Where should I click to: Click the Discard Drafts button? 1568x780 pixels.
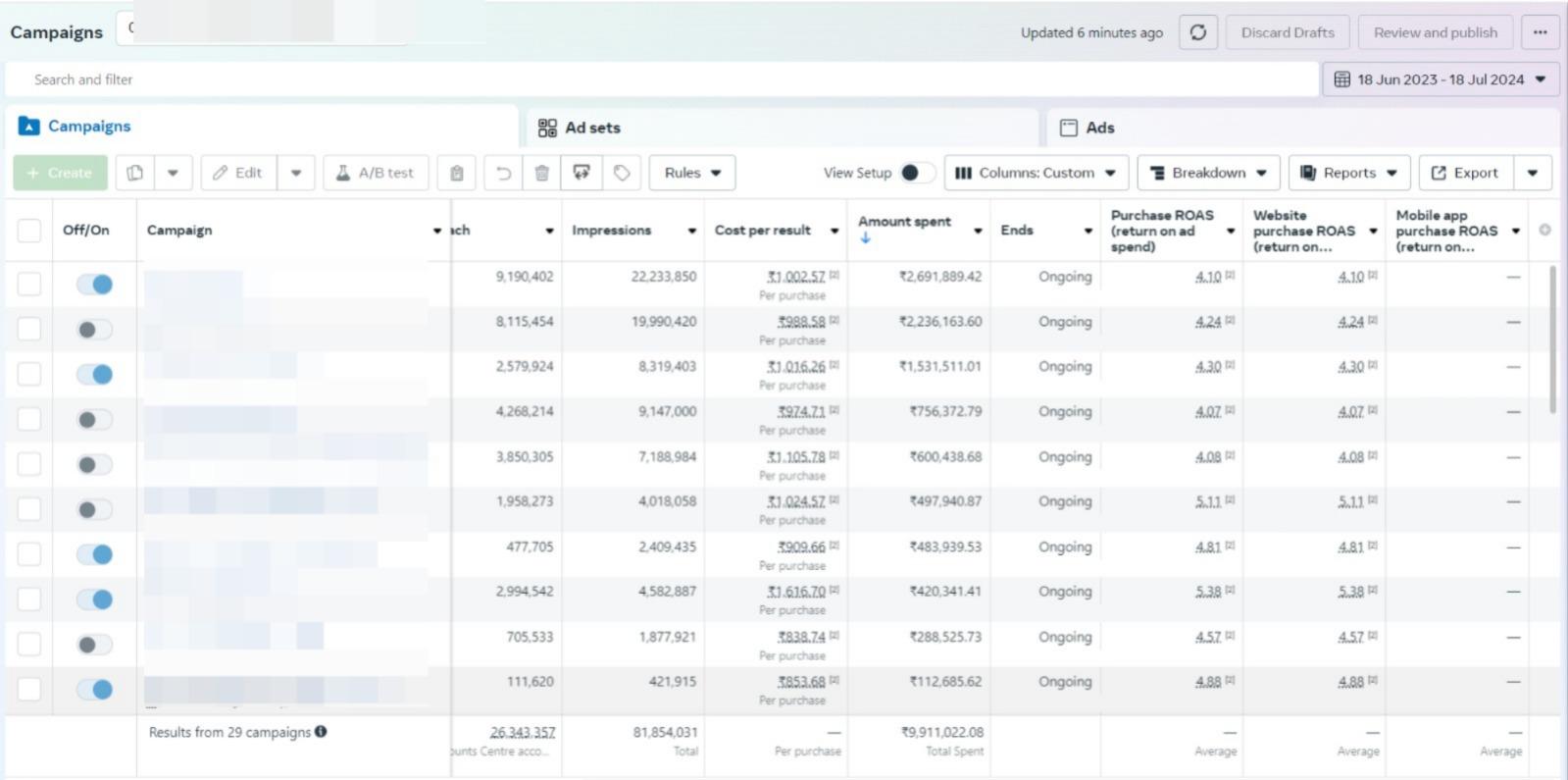coord(1288,32)
